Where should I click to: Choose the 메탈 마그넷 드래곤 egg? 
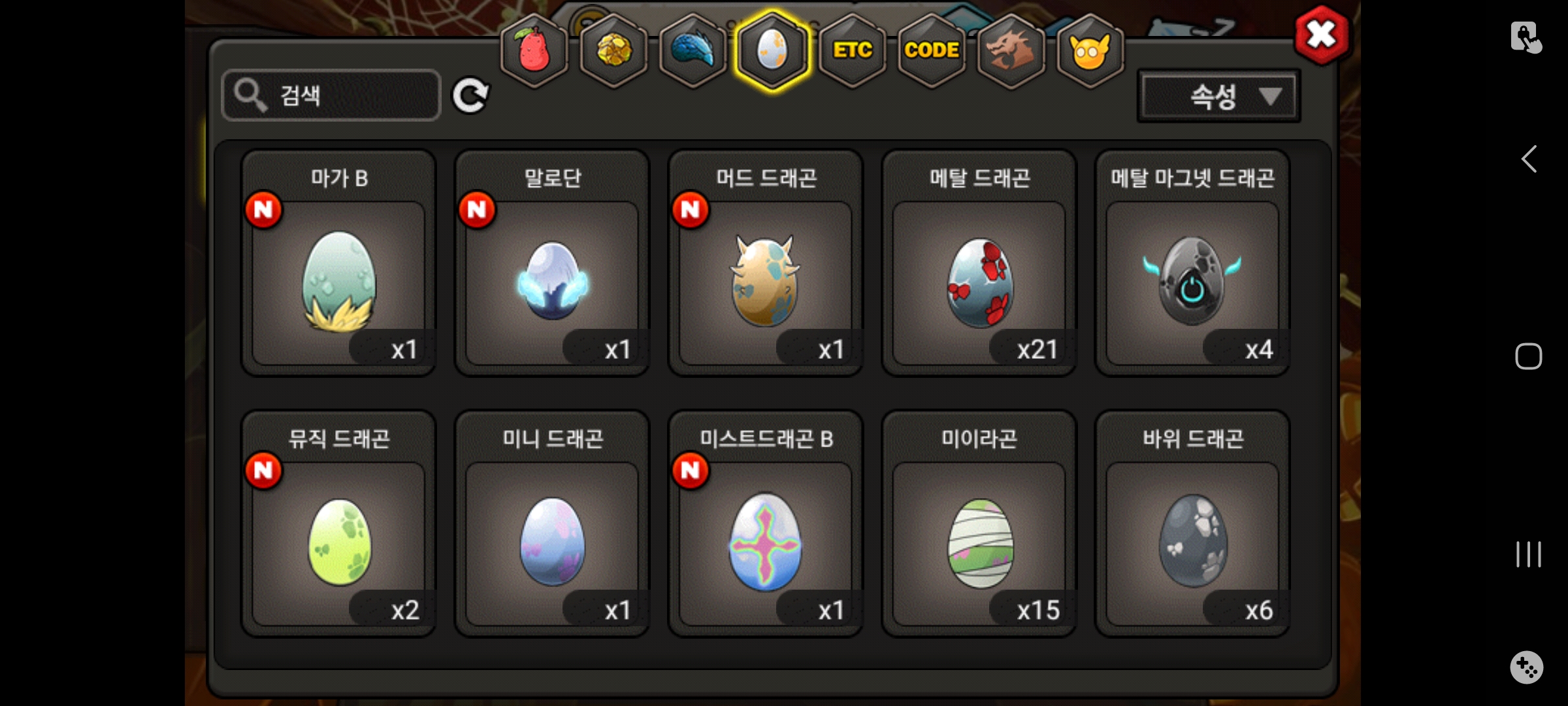click(x=1192, y=263)
